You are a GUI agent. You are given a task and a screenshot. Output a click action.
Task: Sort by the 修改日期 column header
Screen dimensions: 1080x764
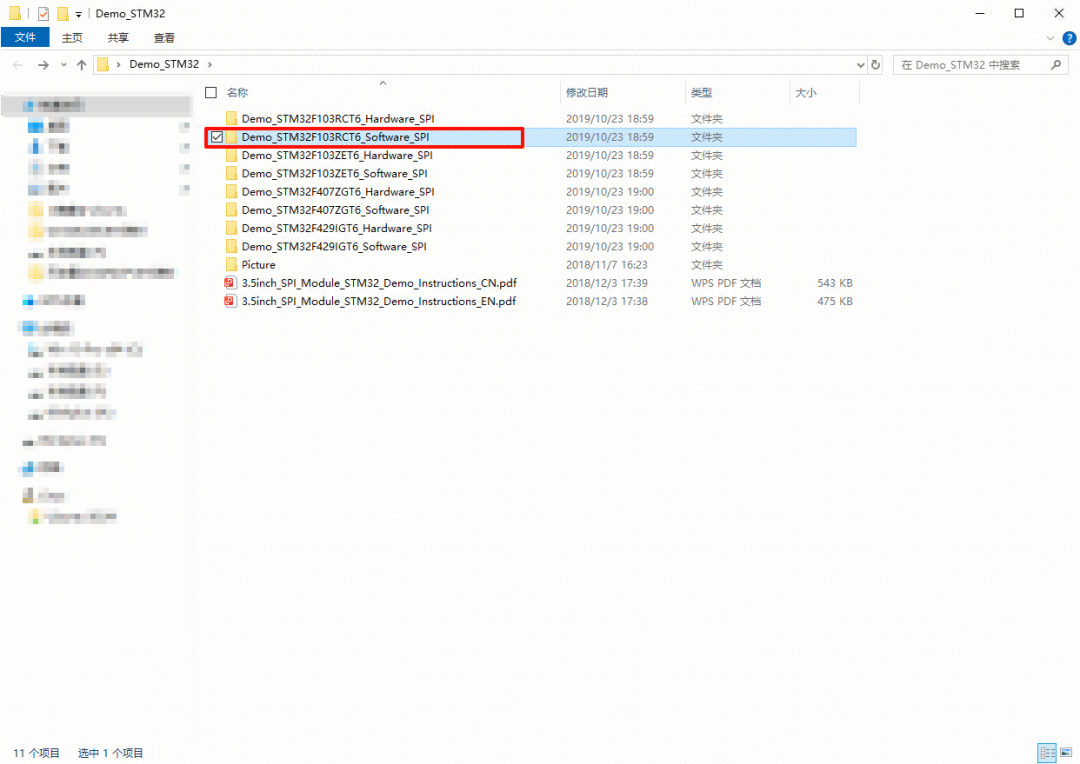(x=587, y=92)
